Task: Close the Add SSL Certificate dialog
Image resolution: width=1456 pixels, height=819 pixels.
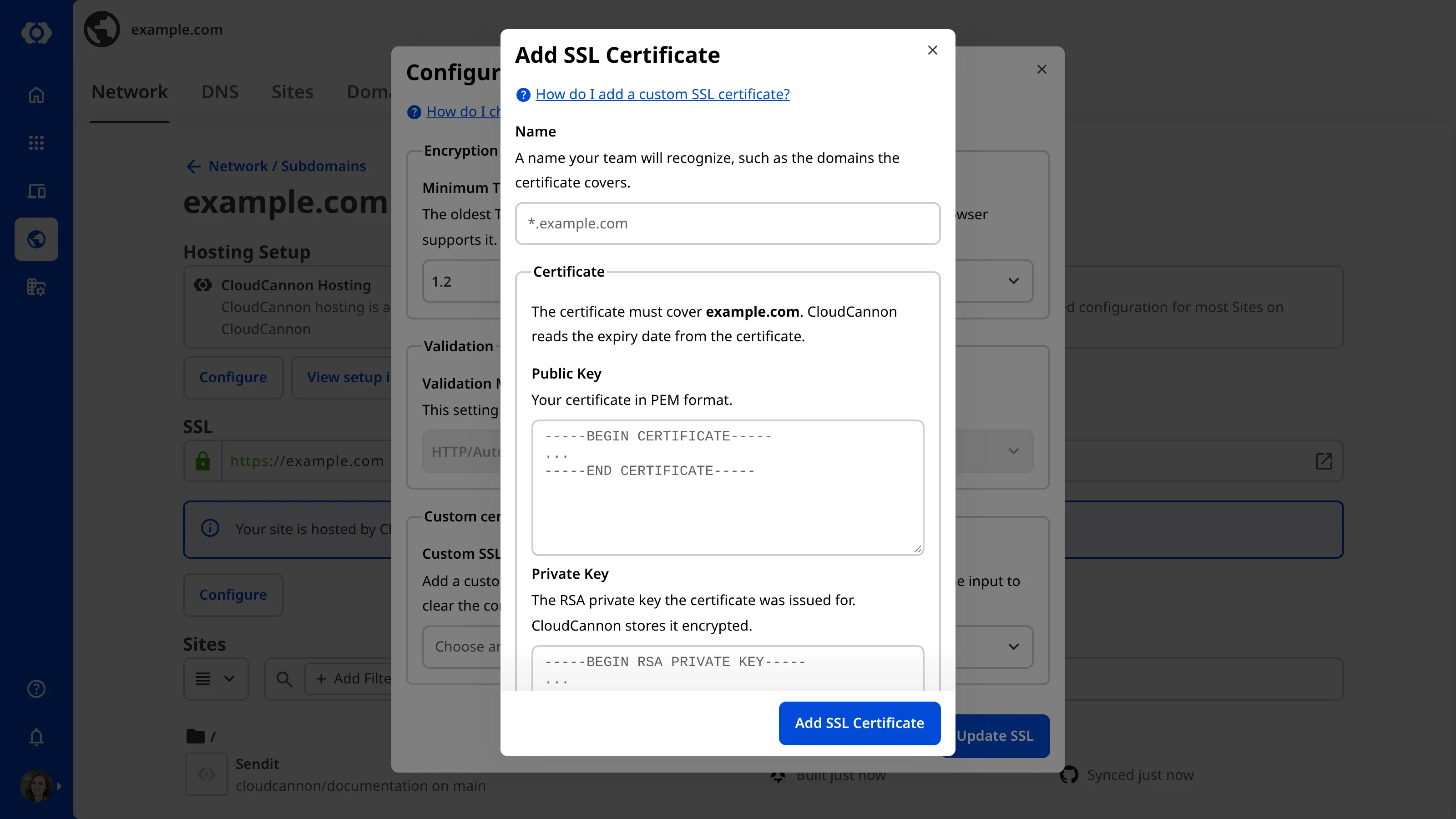Action: [933, 51]
